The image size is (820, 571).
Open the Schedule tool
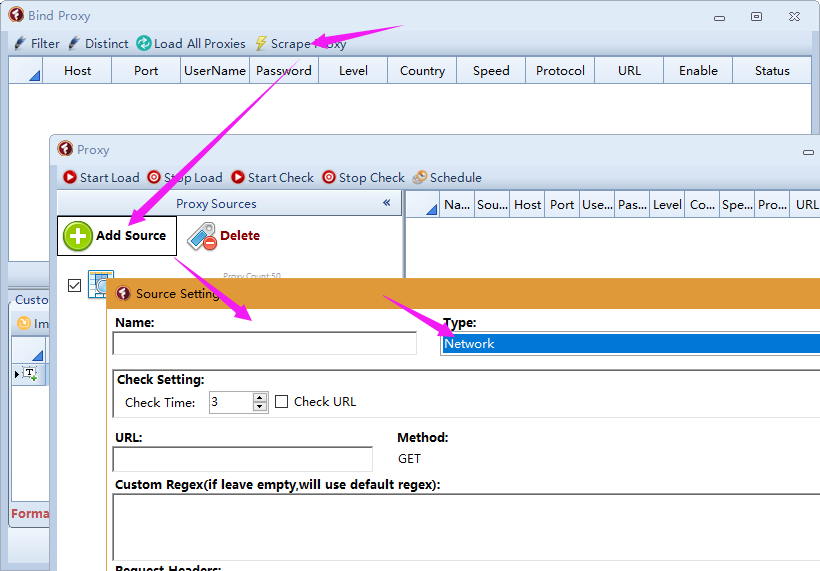tap(447, 178)
